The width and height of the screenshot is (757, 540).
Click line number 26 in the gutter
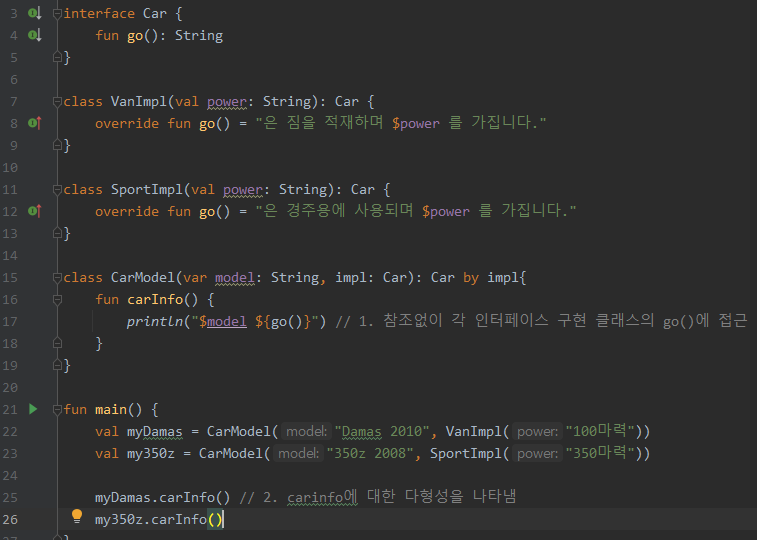tap(10, 520)
